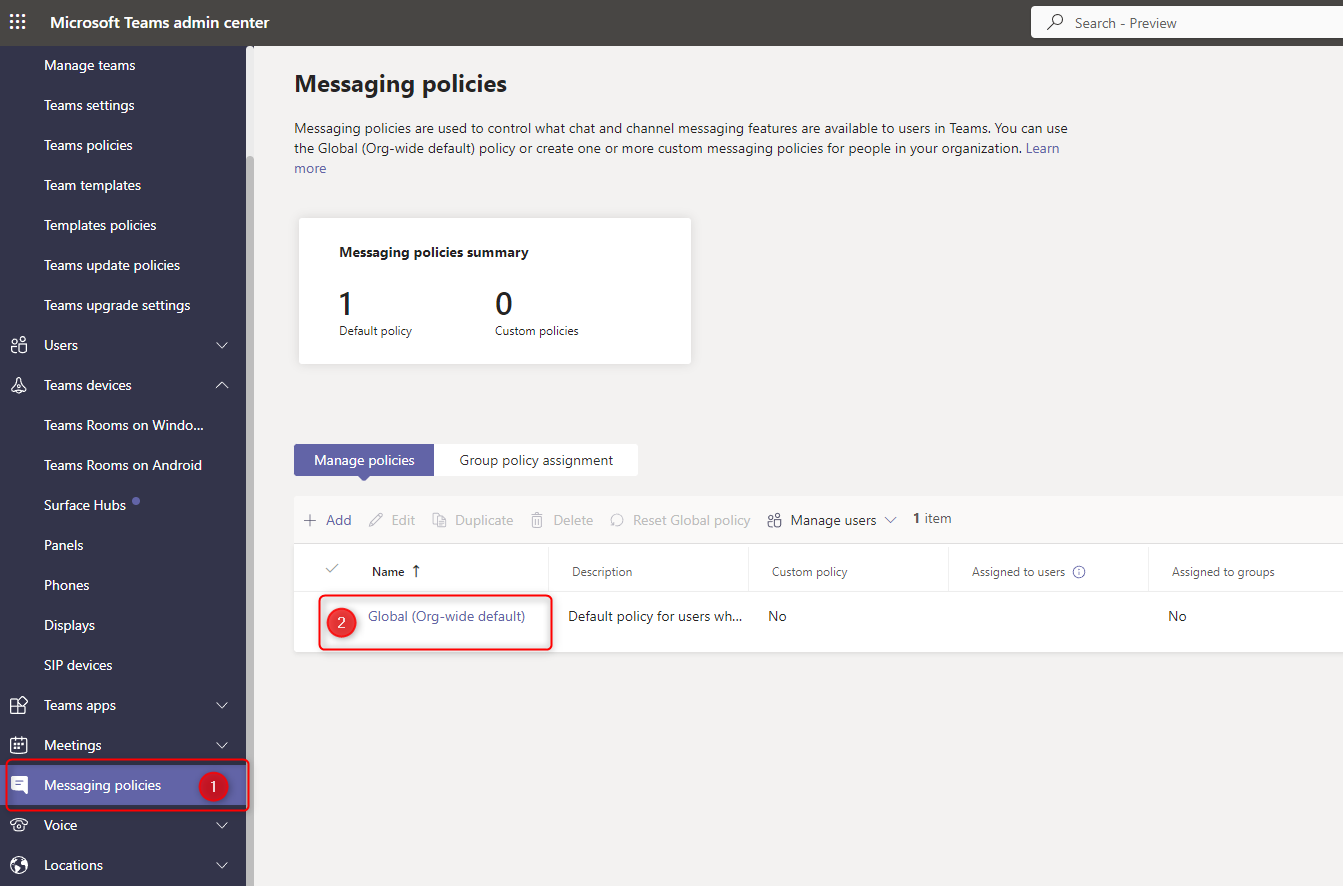Image resolution: width=1343 pixels, height=886 pixels.
Task: Open the app launcher waffle icon
Action: (x=18, y=22)
